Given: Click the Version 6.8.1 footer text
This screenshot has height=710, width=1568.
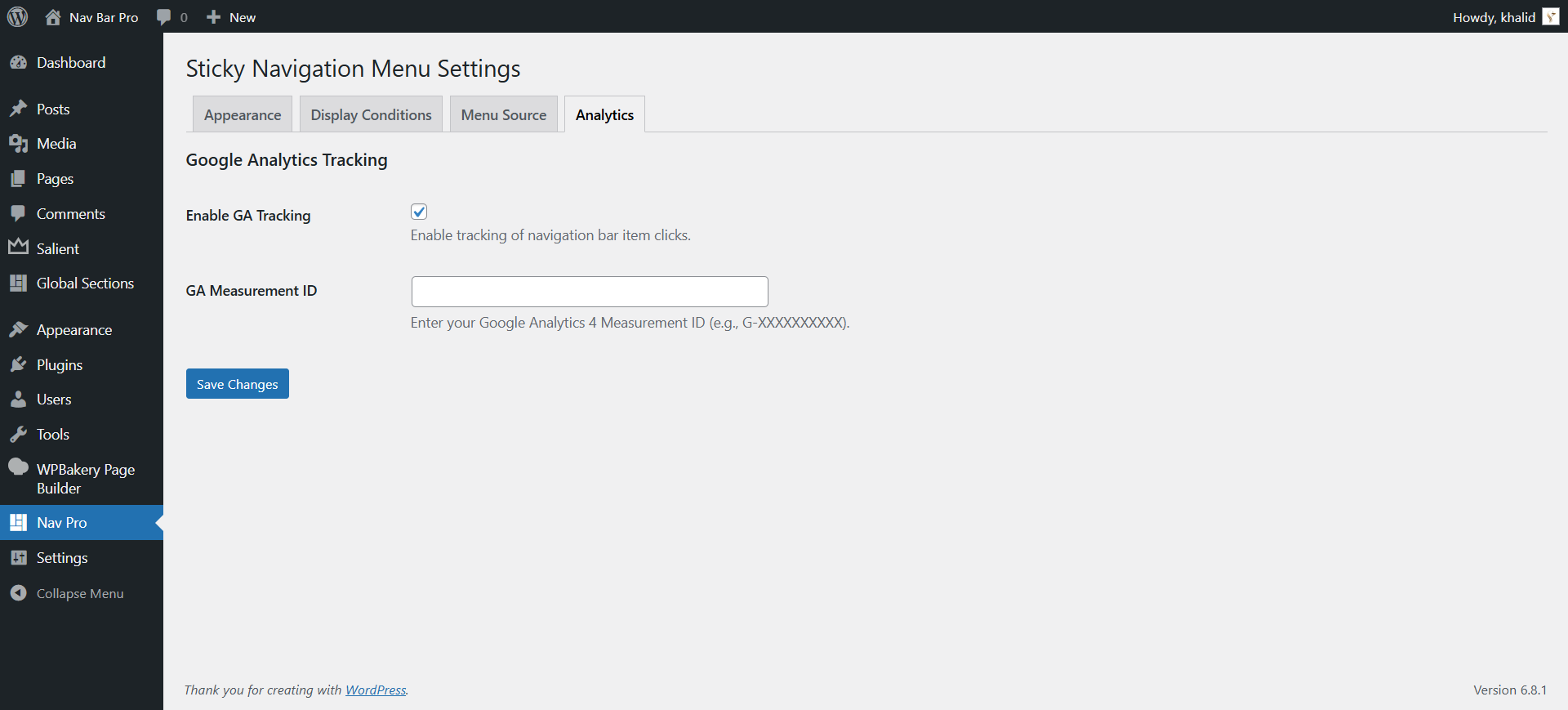Looking at the screenshot, I should point(1510,690).
